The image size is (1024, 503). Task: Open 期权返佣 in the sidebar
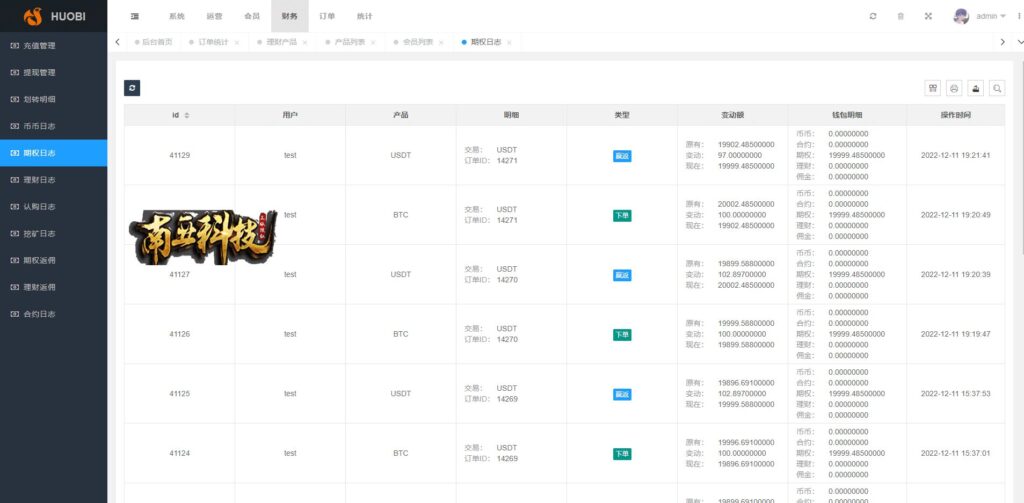coord(54,260)
